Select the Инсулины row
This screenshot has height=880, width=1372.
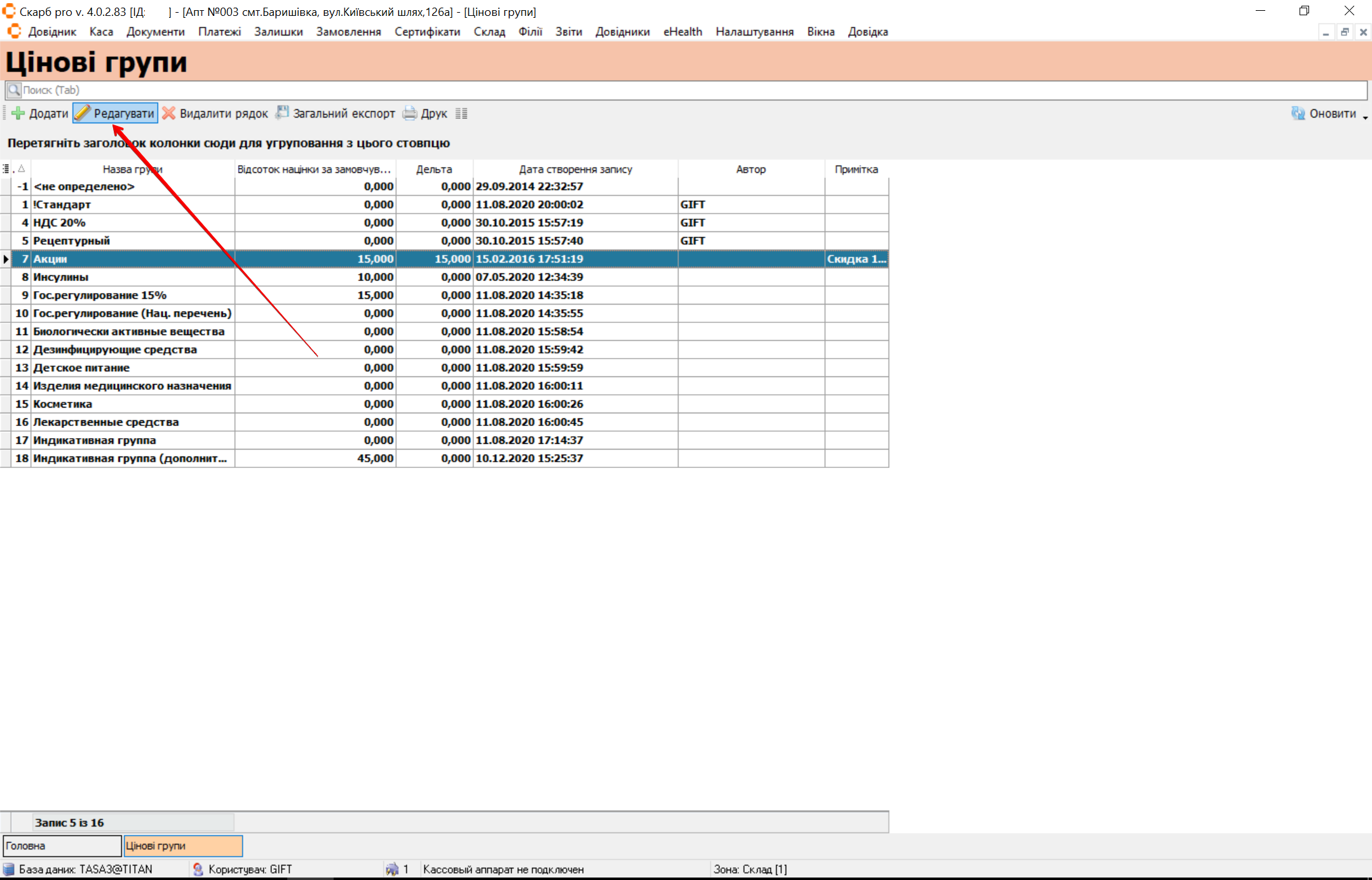point(61,277)
